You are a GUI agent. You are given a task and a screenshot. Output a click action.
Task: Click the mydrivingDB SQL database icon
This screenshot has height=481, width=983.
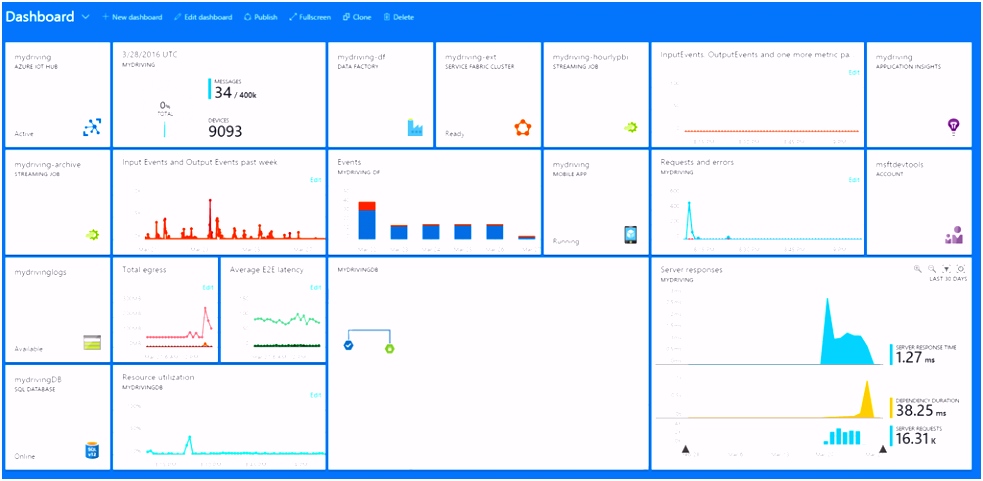pyautogui.click(x=93, y=450)
